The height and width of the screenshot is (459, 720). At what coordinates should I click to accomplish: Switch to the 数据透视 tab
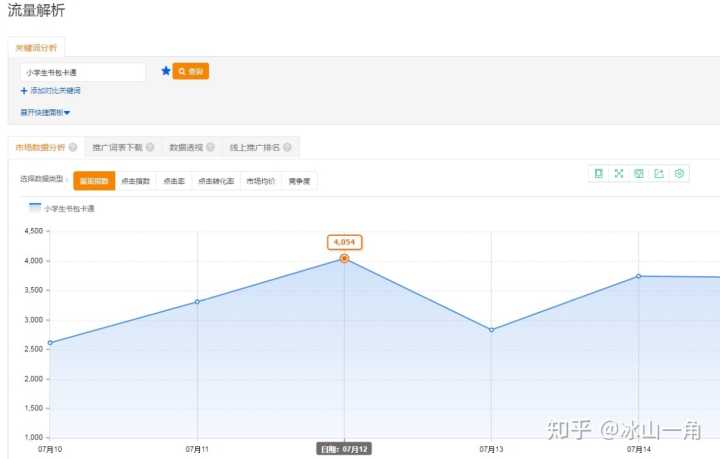[186, 147]
